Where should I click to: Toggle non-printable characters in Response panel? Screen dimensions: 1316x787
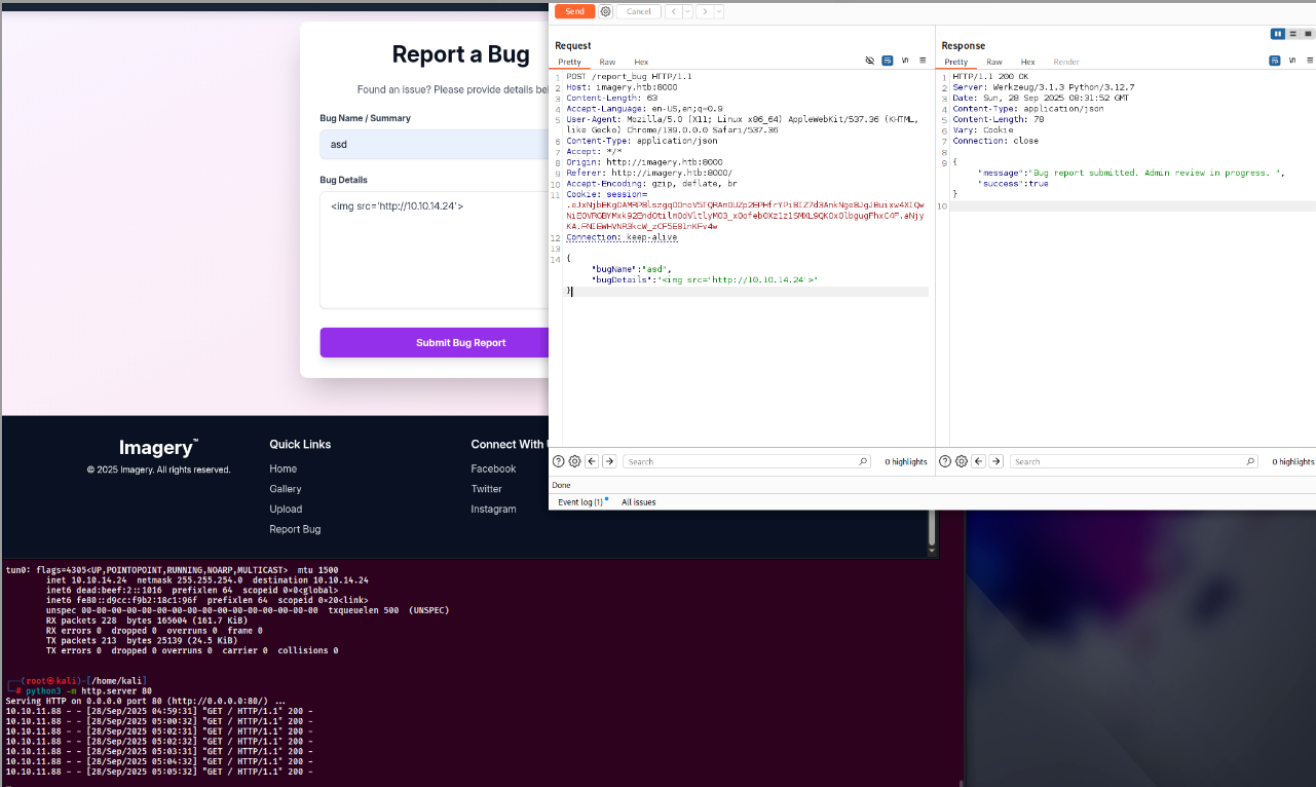[x=1292, y=61]
